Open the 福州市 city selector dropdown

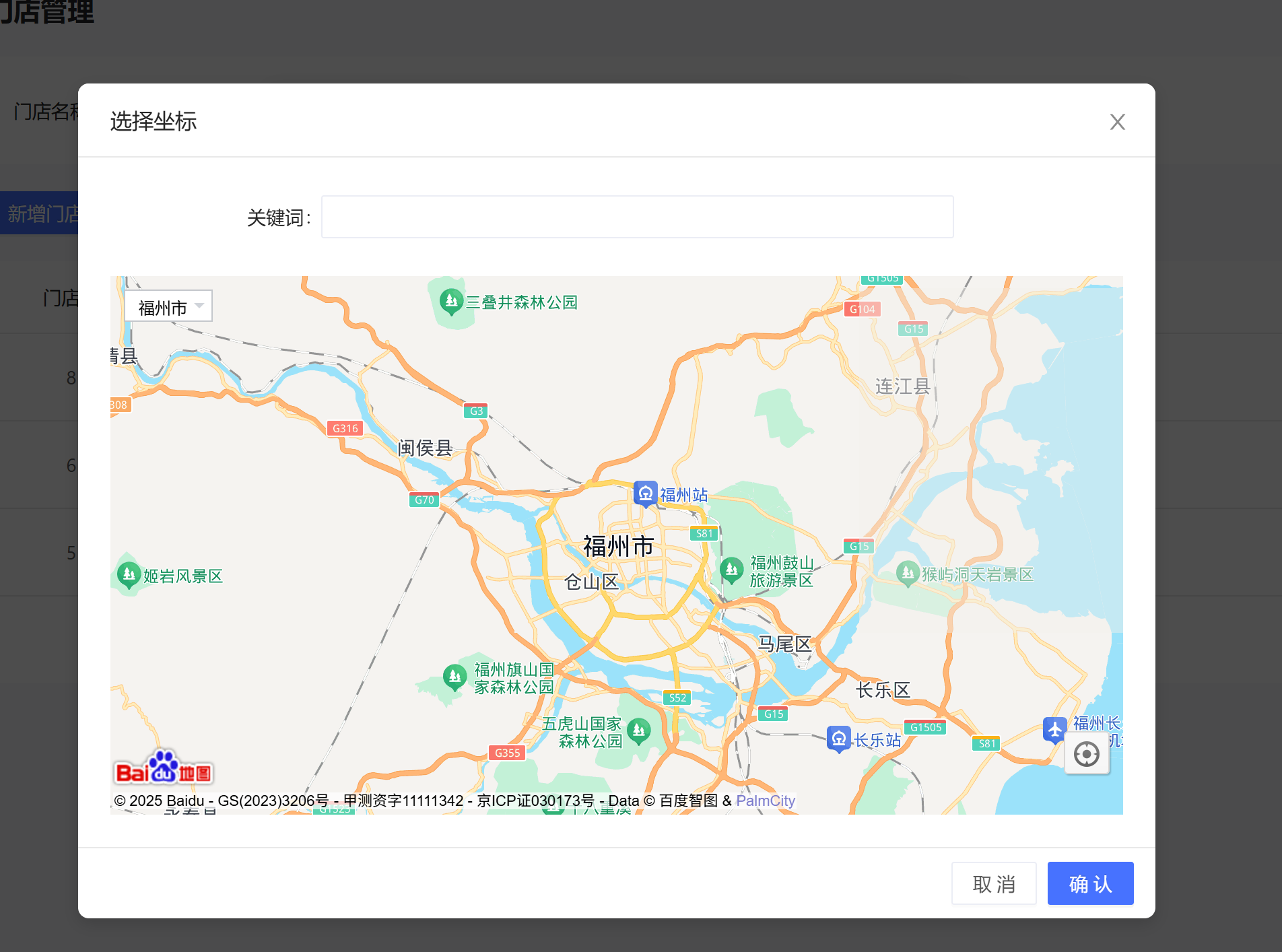[x=168, y=306]
